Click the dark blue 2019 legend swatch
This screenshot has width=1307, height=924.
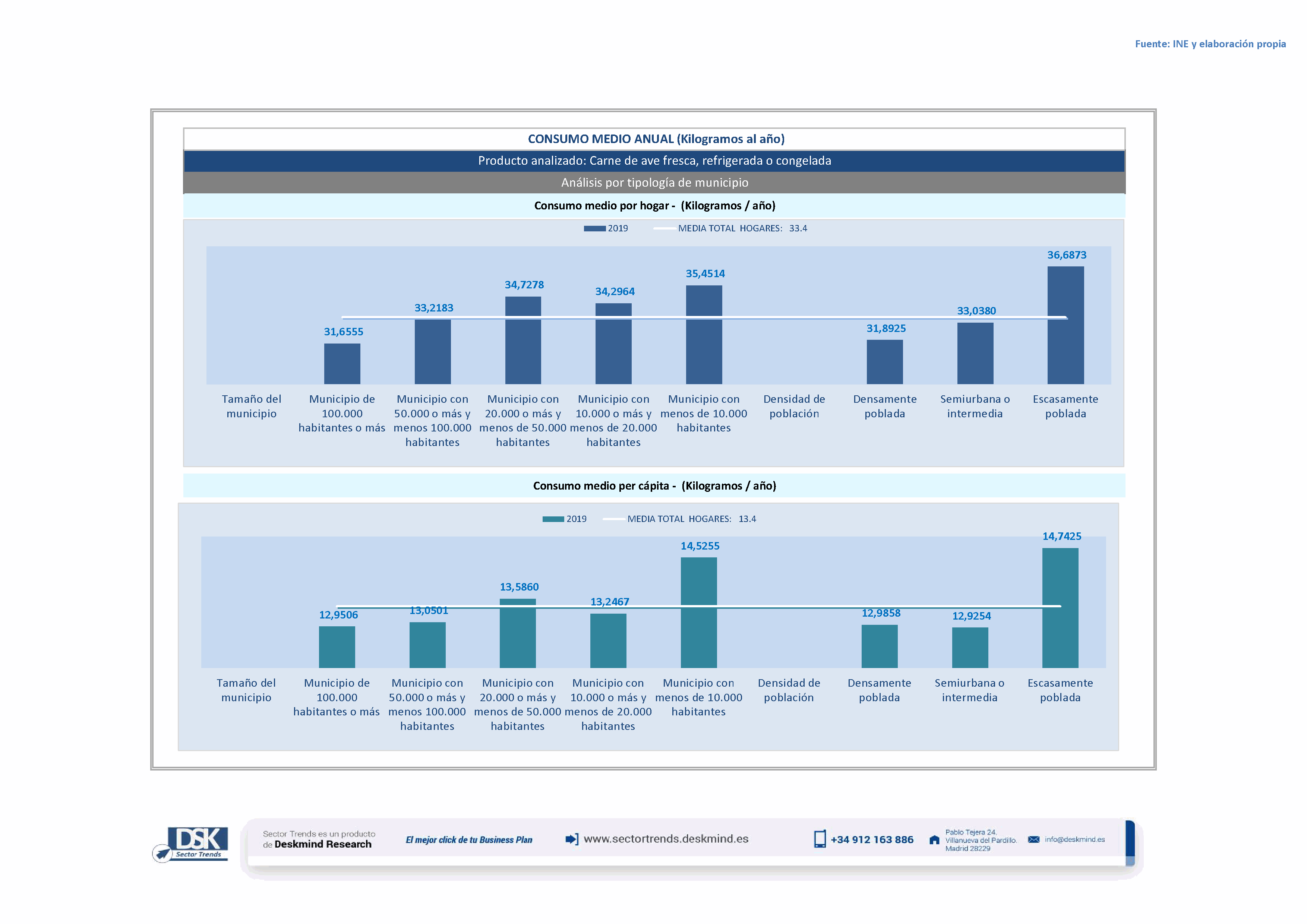(594, 229)
